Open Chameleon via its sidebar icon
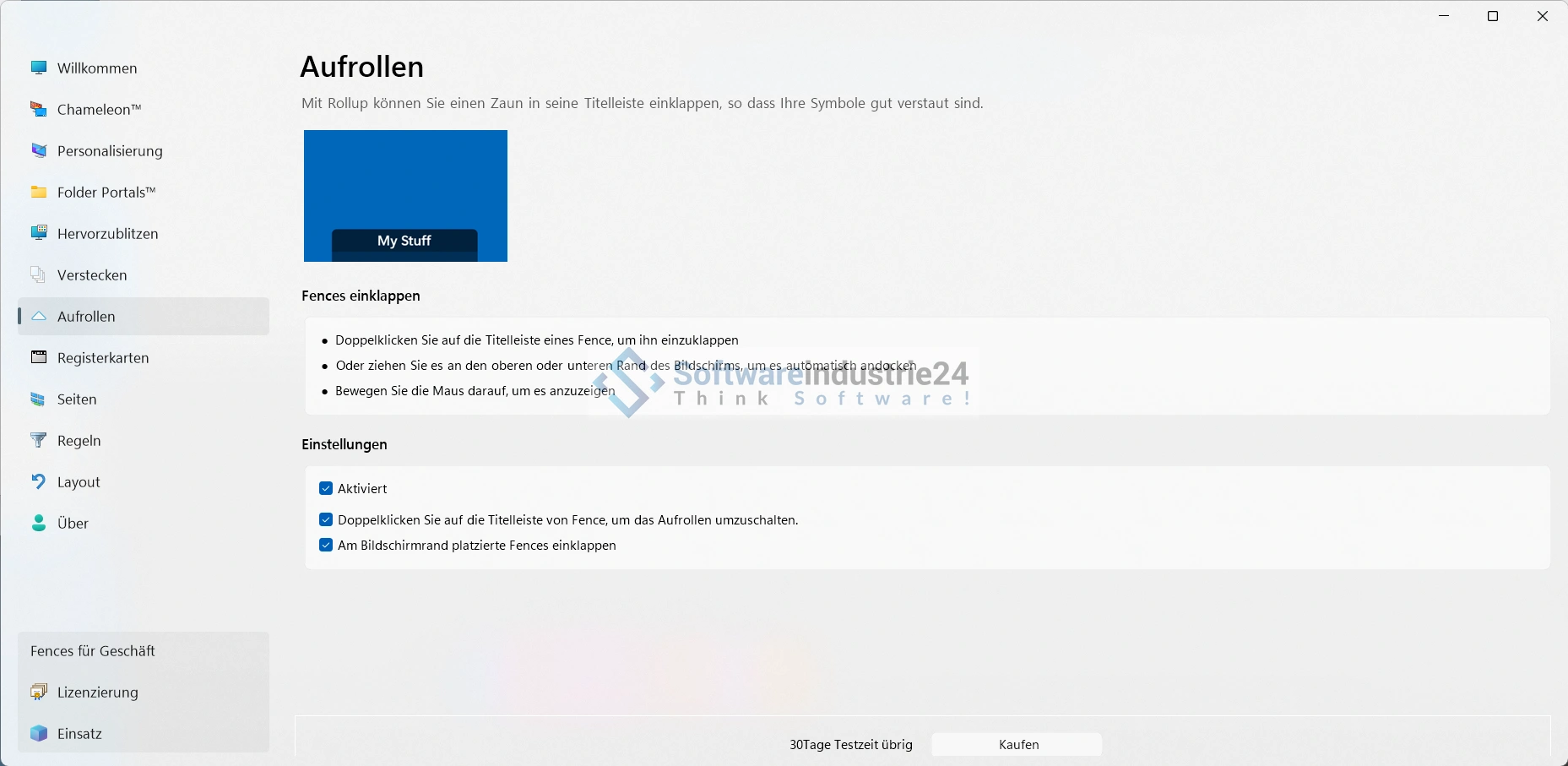Screen dimensions: 1568x766 click(39, 110)
